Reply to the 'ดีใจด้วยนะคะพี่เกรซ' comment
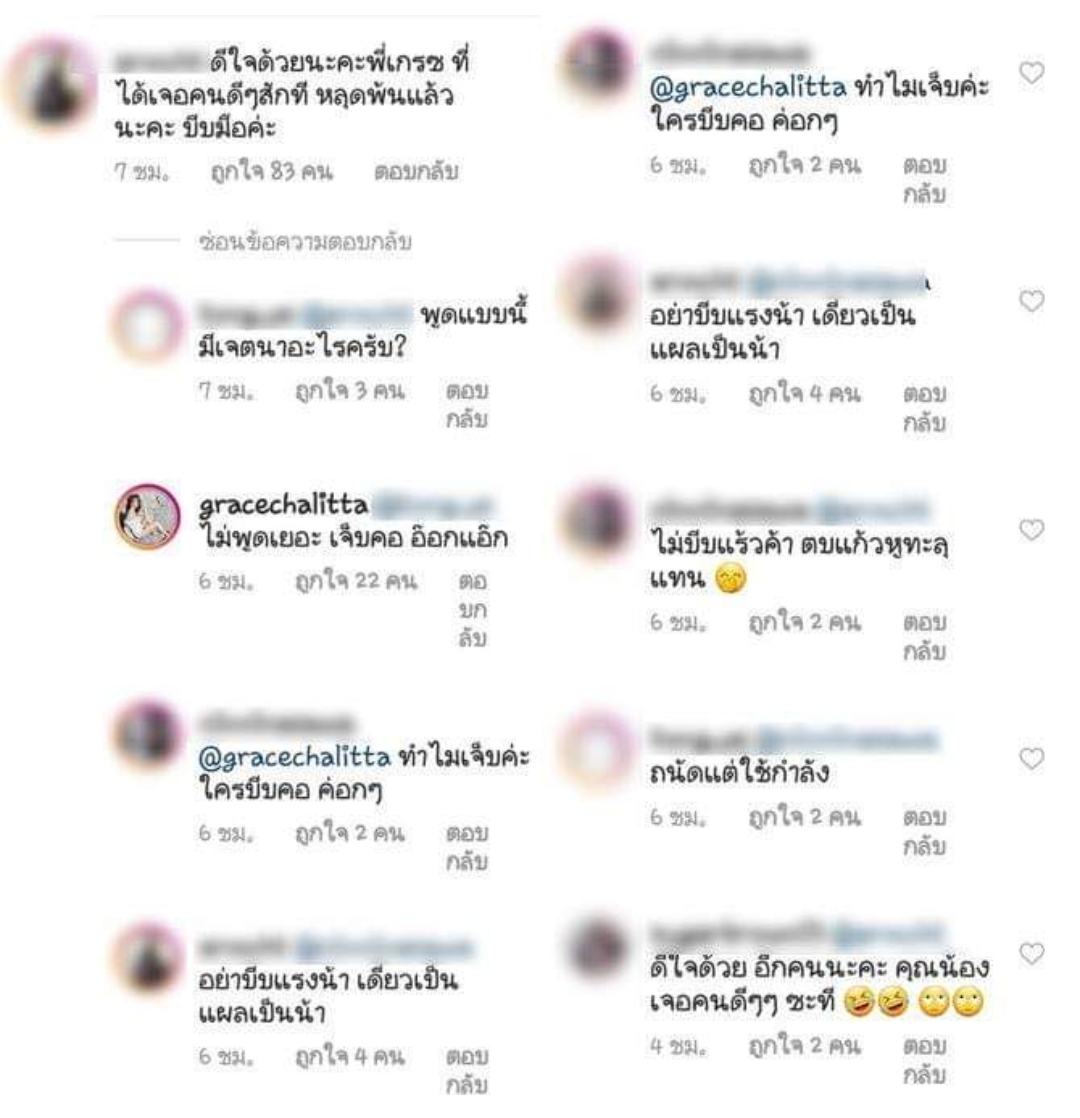Screen dimensions: 1080x1118 [416, 172]
